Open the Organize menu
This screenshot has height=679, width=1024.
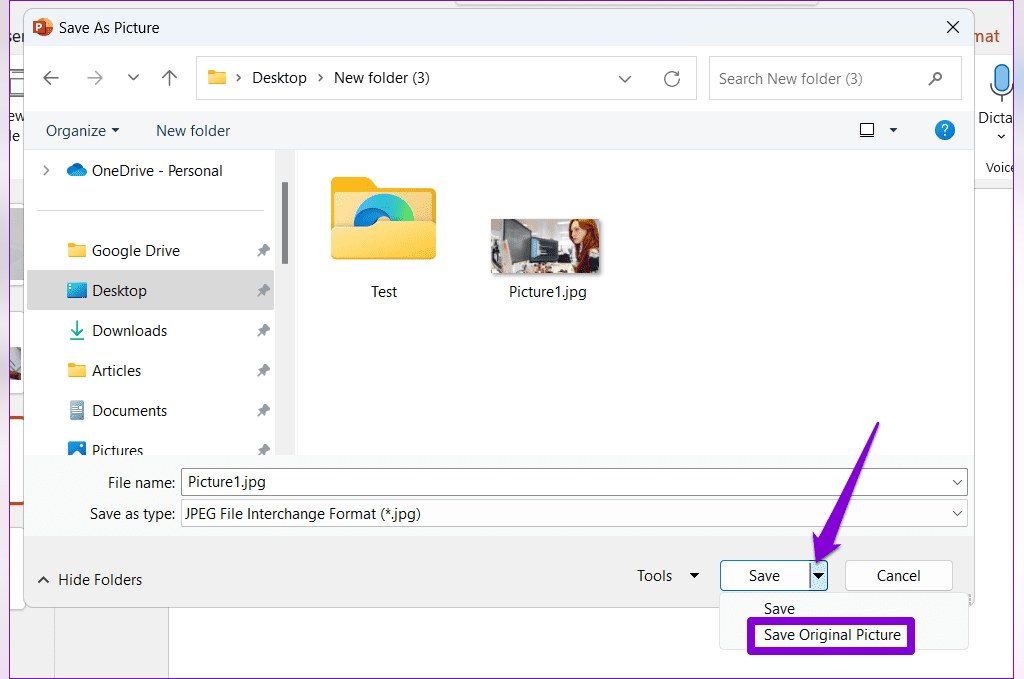point(82,131)
